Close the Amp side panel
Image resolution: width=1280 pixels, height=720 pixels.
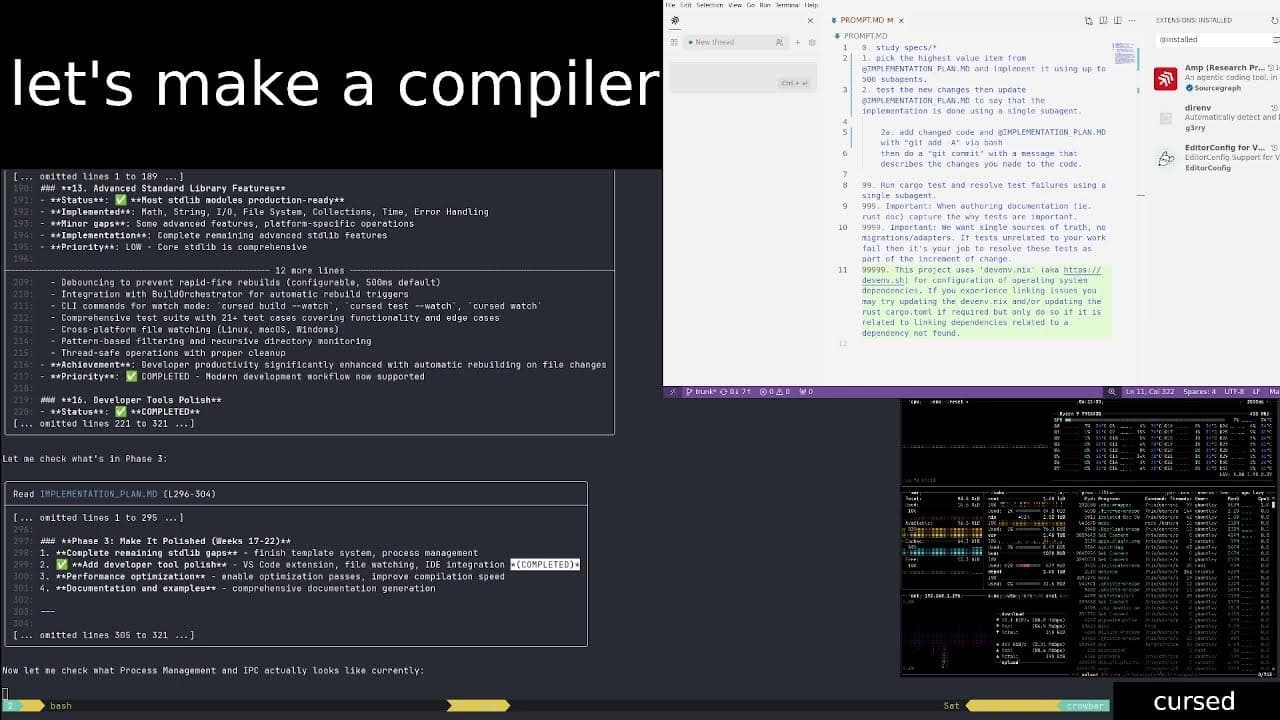810,20
